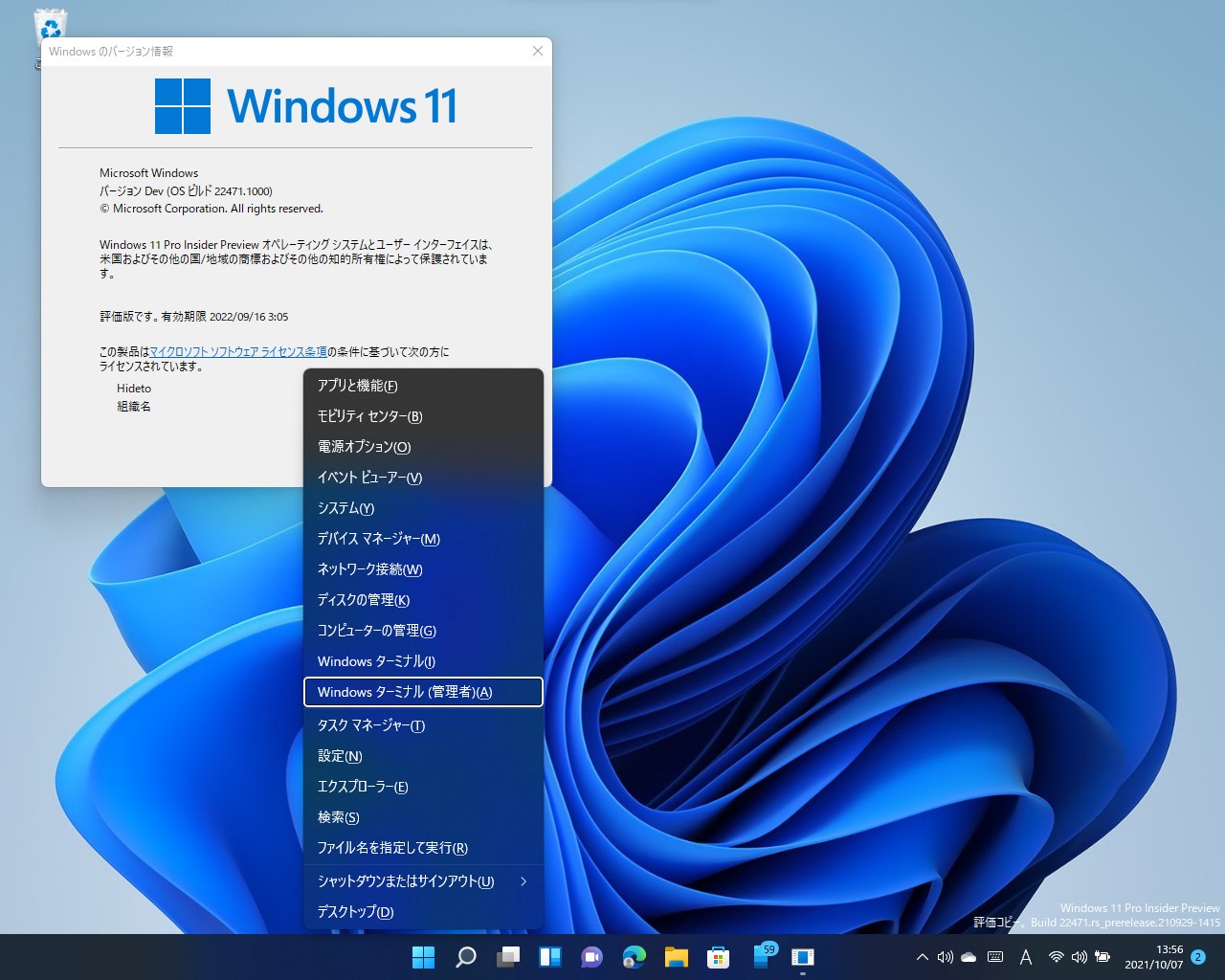This screenshot has height=980, width=1225.
Task: Toggle IME input mode via the A indicator
Action: pos(1026,957)
